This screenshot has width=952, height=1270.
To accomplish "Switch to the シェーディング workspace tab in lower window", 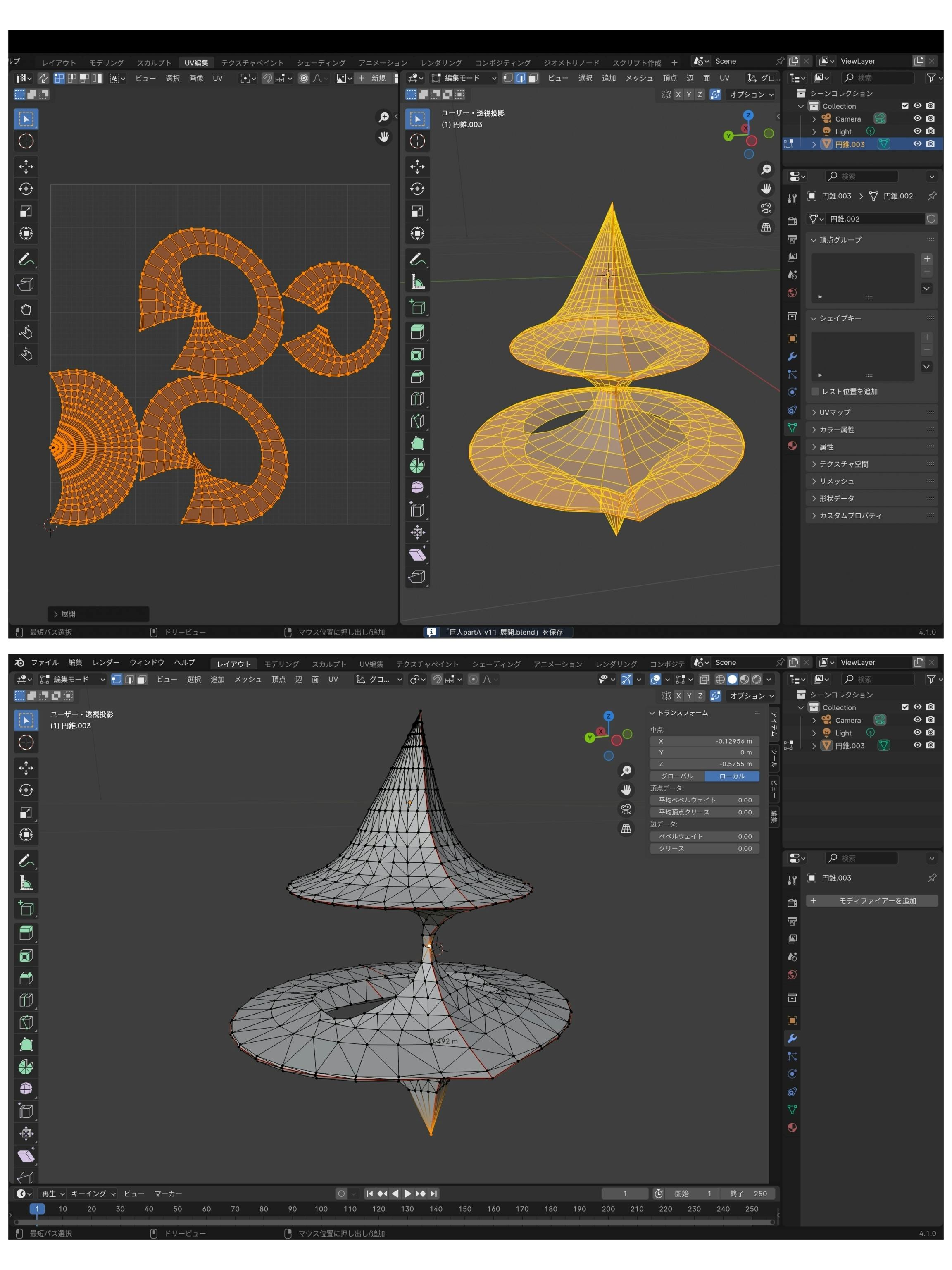I will pyautogui.click(x=496, y=664).
